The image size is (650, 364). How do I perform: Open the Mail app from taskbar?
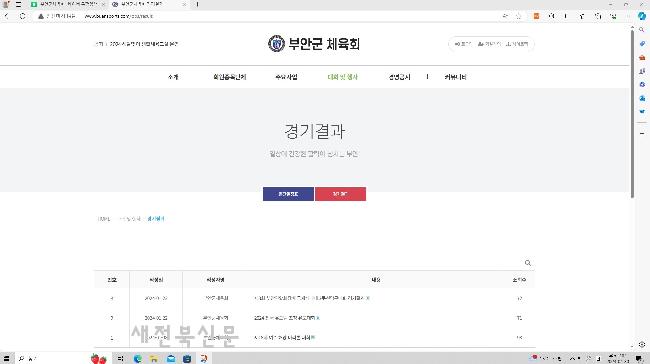pyautogui.click(x=171, y=359)
